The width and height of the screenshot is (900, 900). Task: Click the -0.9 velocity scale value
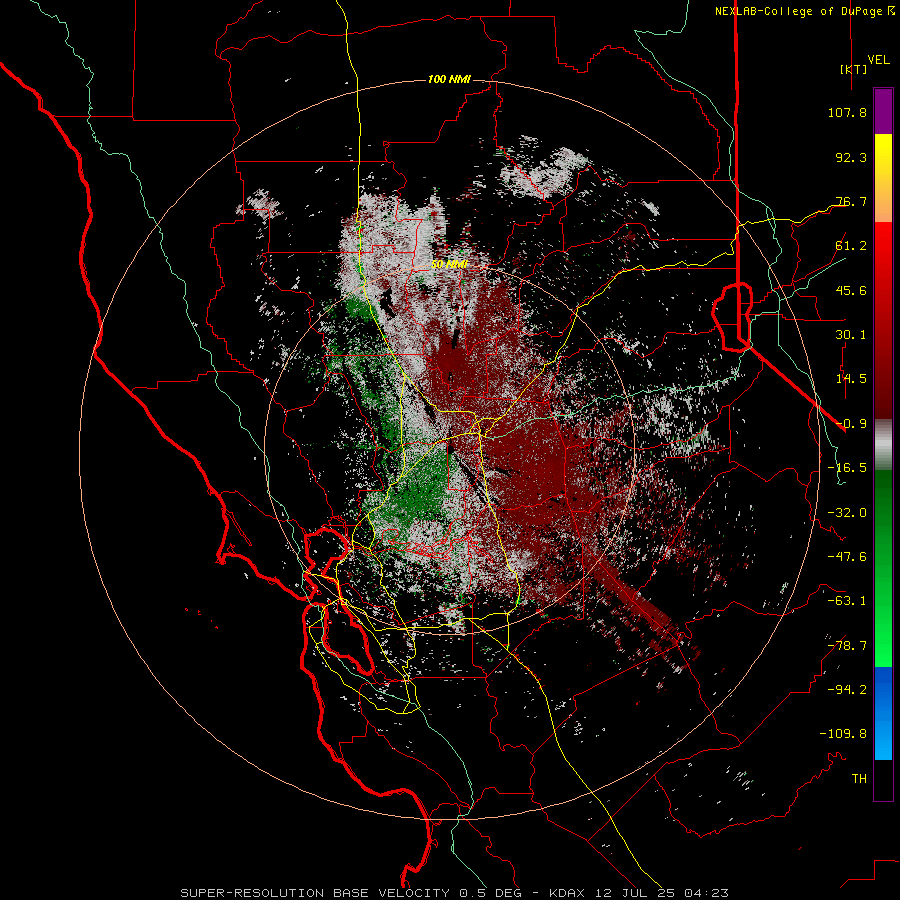pyautogui.click(x=851, y=424)
